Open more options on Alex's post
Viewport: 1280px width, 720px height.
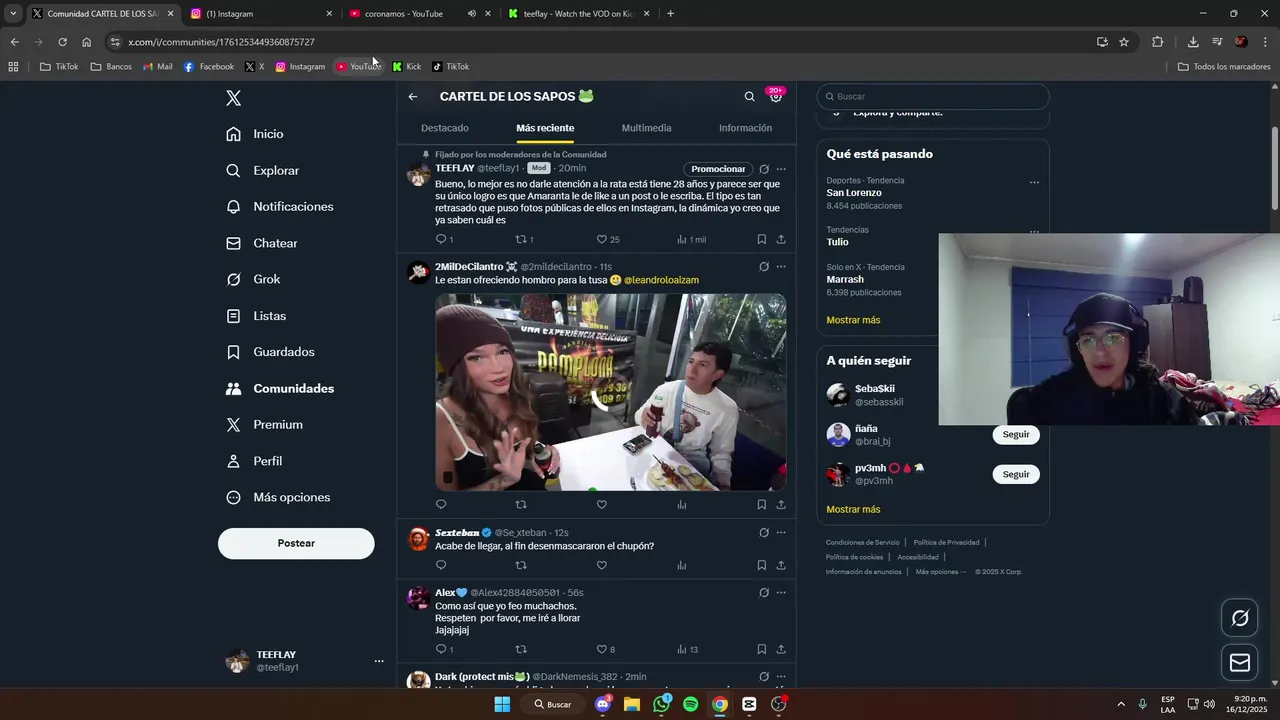pyautogui.click(x=781, y=593)
